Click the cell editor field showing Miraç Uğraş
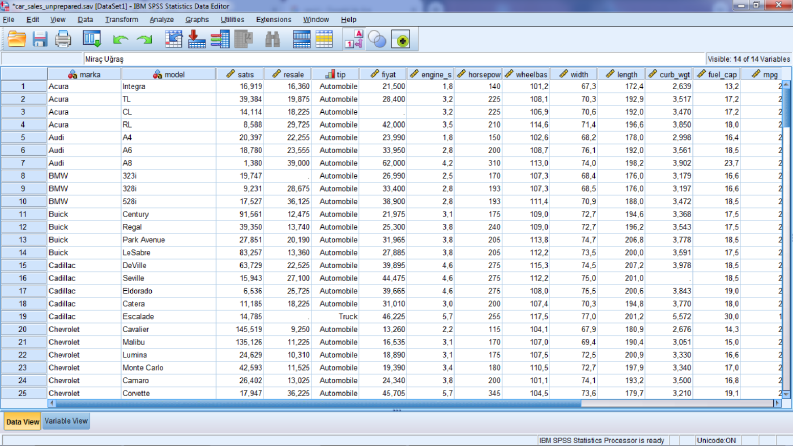The image size is (793, 446). [393, 59]
